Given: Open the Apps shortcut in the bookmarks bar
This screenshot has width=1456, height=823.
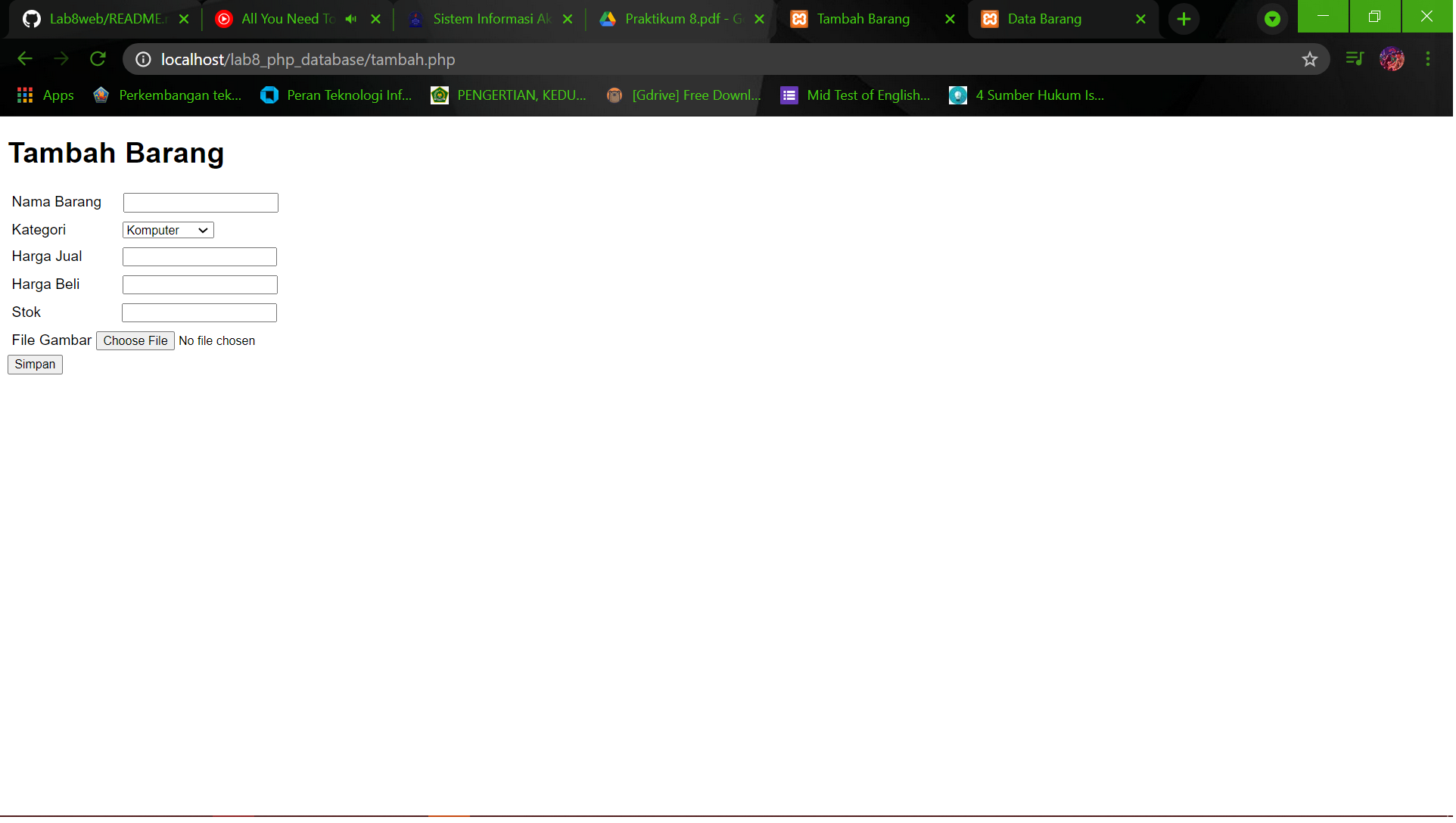Looking at the screenshot, I should 45,95.
